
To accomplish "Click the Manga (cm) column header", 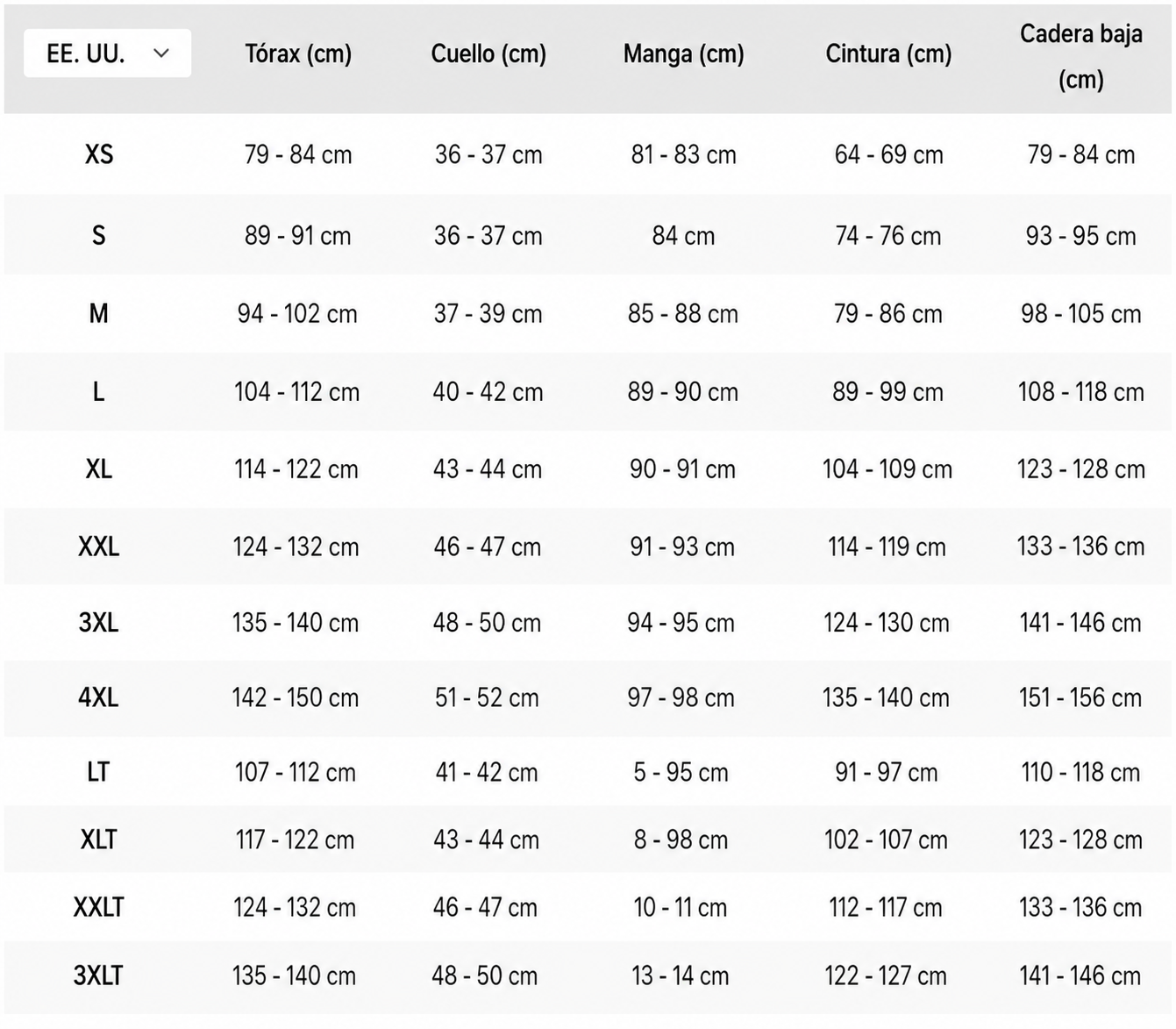I will coord(683,54).
